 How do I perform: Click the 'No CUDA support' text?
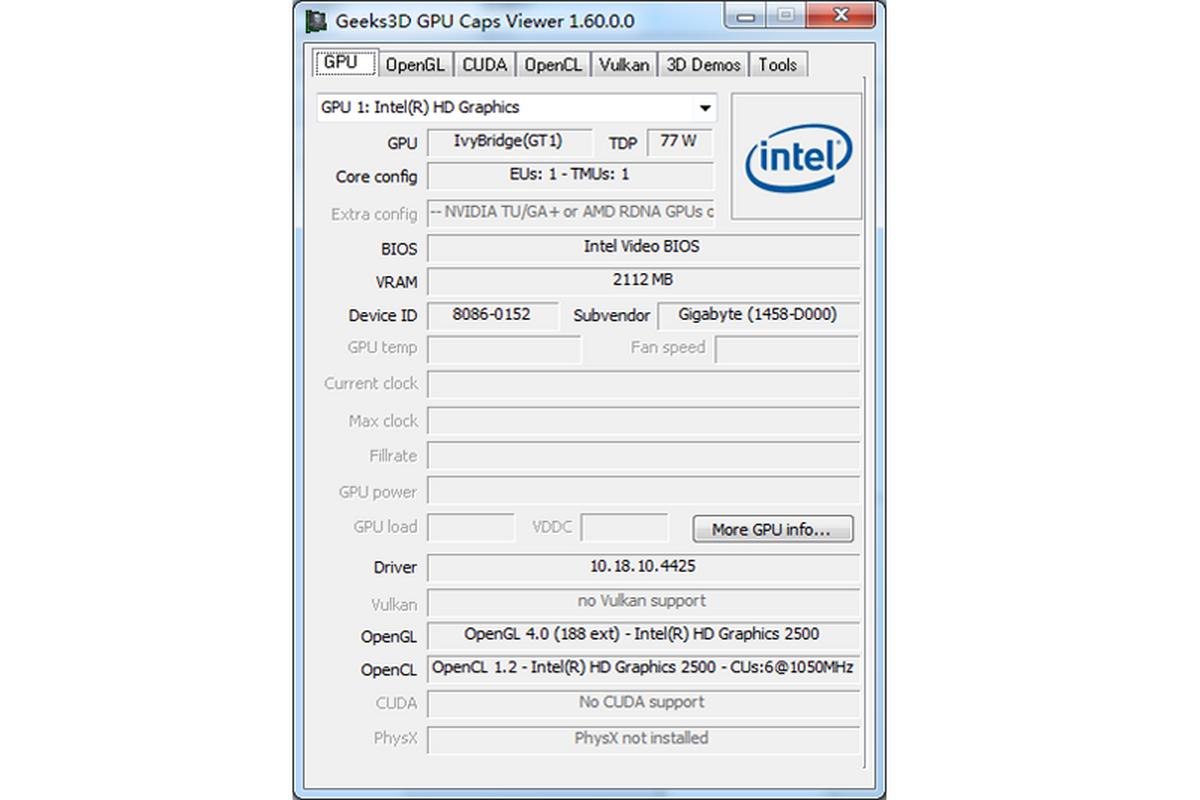[642, 703]
